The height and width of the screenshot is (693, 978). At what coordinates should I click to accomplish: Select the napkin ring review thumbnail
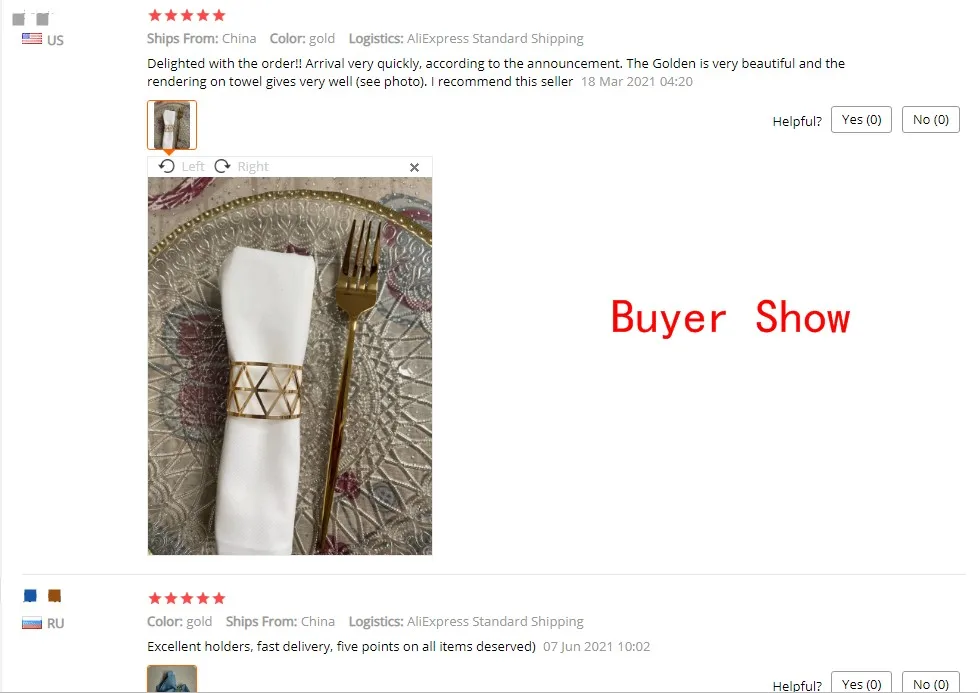(172, 125)
